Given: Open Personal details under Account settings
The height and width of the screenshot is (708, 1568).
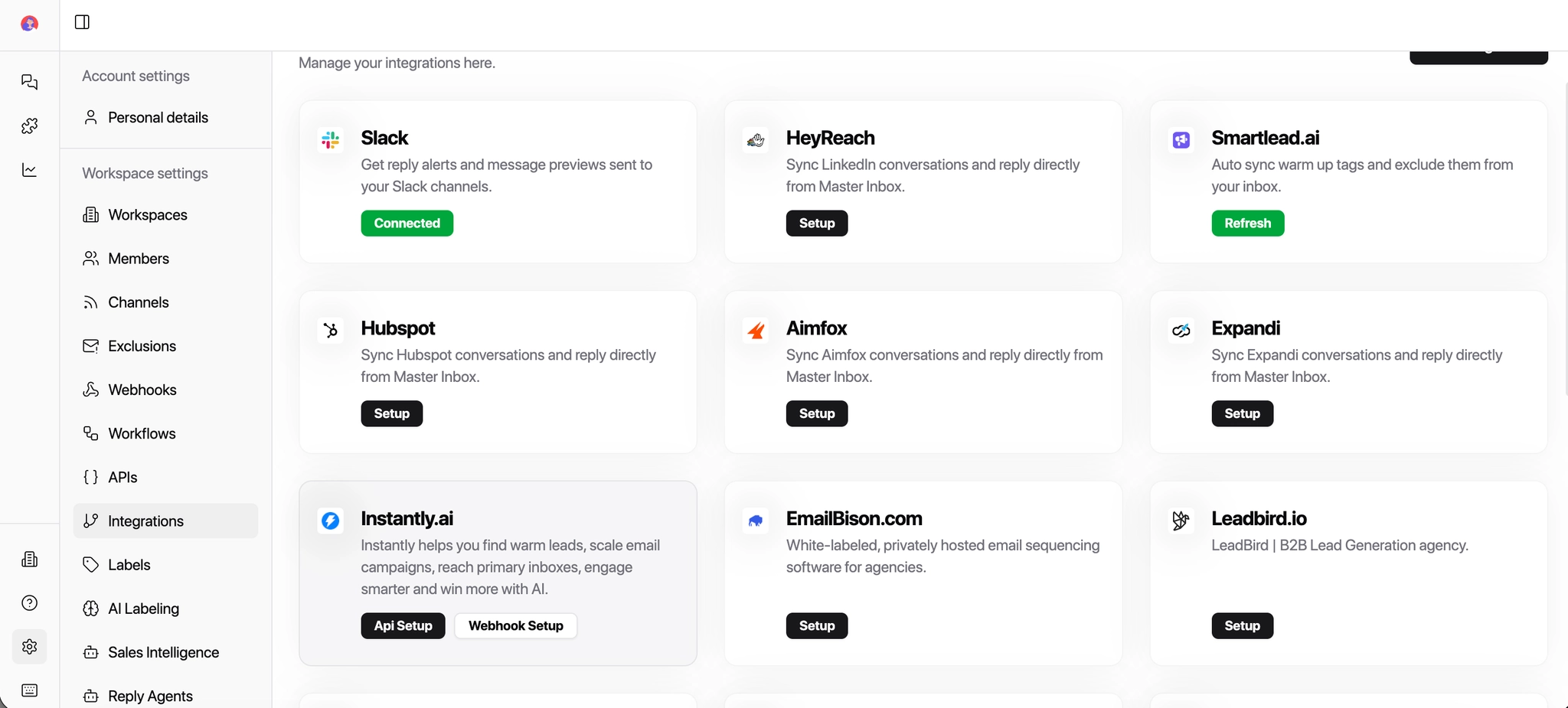Looking at the screenshot, I should tap(158, 117).
